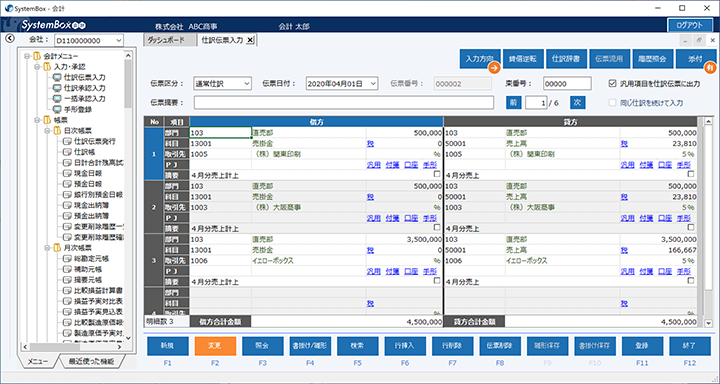Click the report icon beside 預金日報

tap(67, 184)
